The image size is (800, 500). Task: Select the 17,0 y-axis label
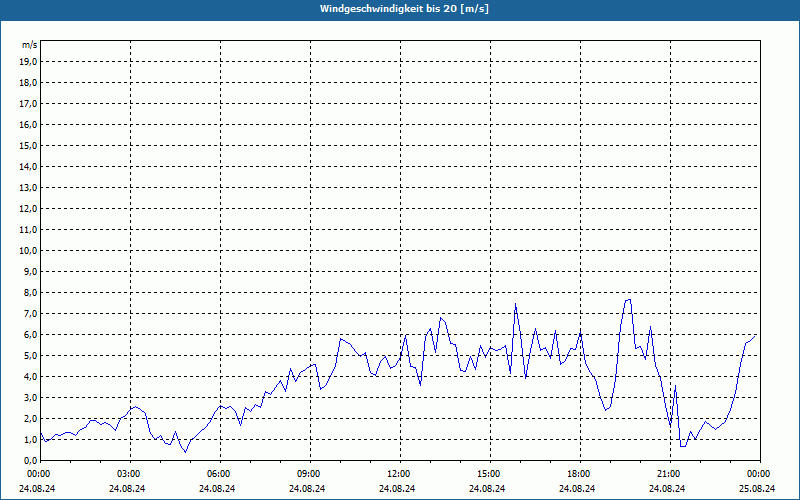28,104
